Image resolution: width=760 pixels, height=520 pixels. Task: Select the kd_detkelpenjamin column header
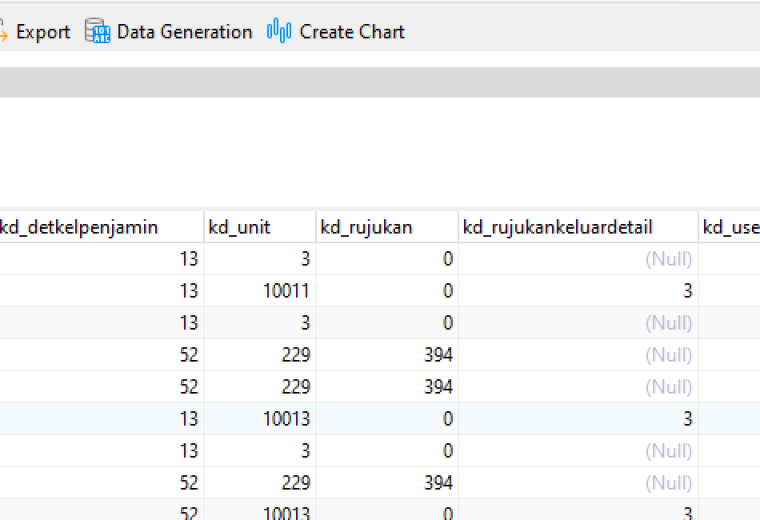pyautogui.click(x=101, y=227)
